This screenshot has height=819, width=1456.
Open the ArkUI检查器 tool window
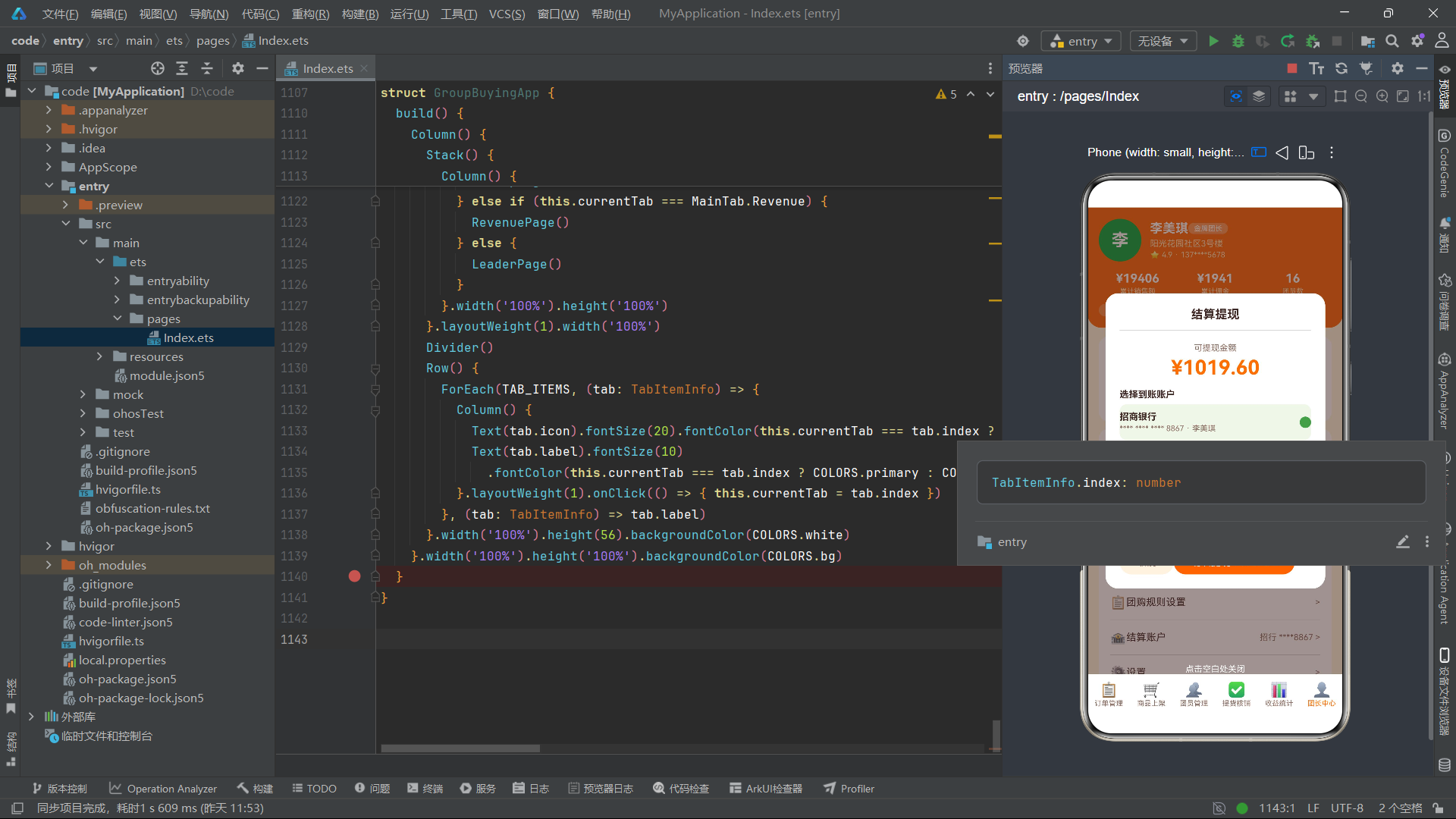(766, 789)
